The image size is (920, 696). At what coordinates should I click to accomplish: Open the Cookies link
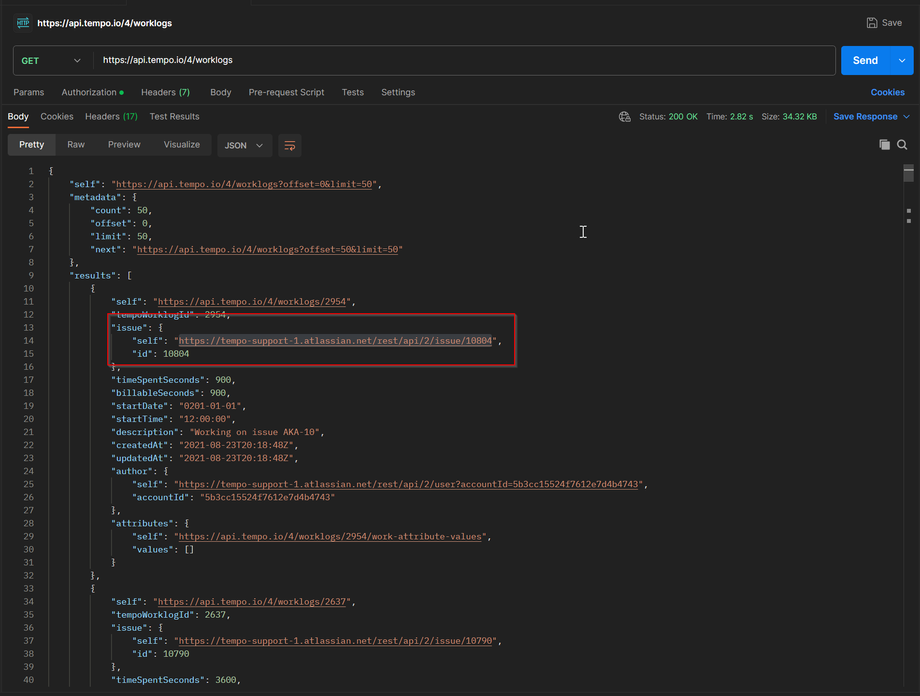pyautogui.click(x=887, y=92)
